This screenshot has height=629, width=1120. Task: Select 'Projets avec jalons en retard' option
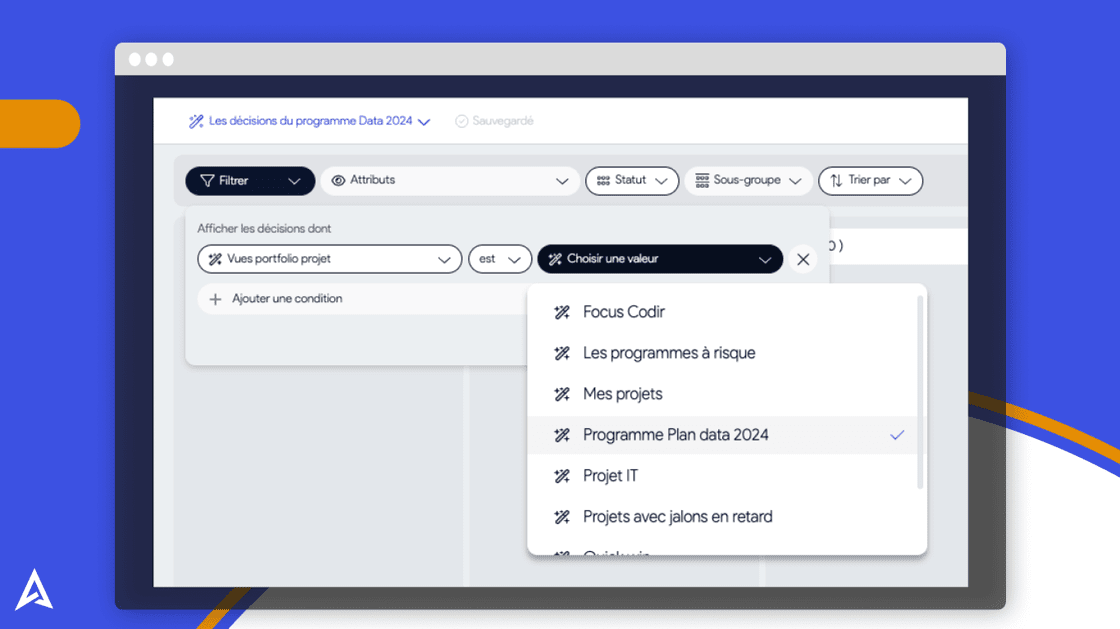coord(722,517)
